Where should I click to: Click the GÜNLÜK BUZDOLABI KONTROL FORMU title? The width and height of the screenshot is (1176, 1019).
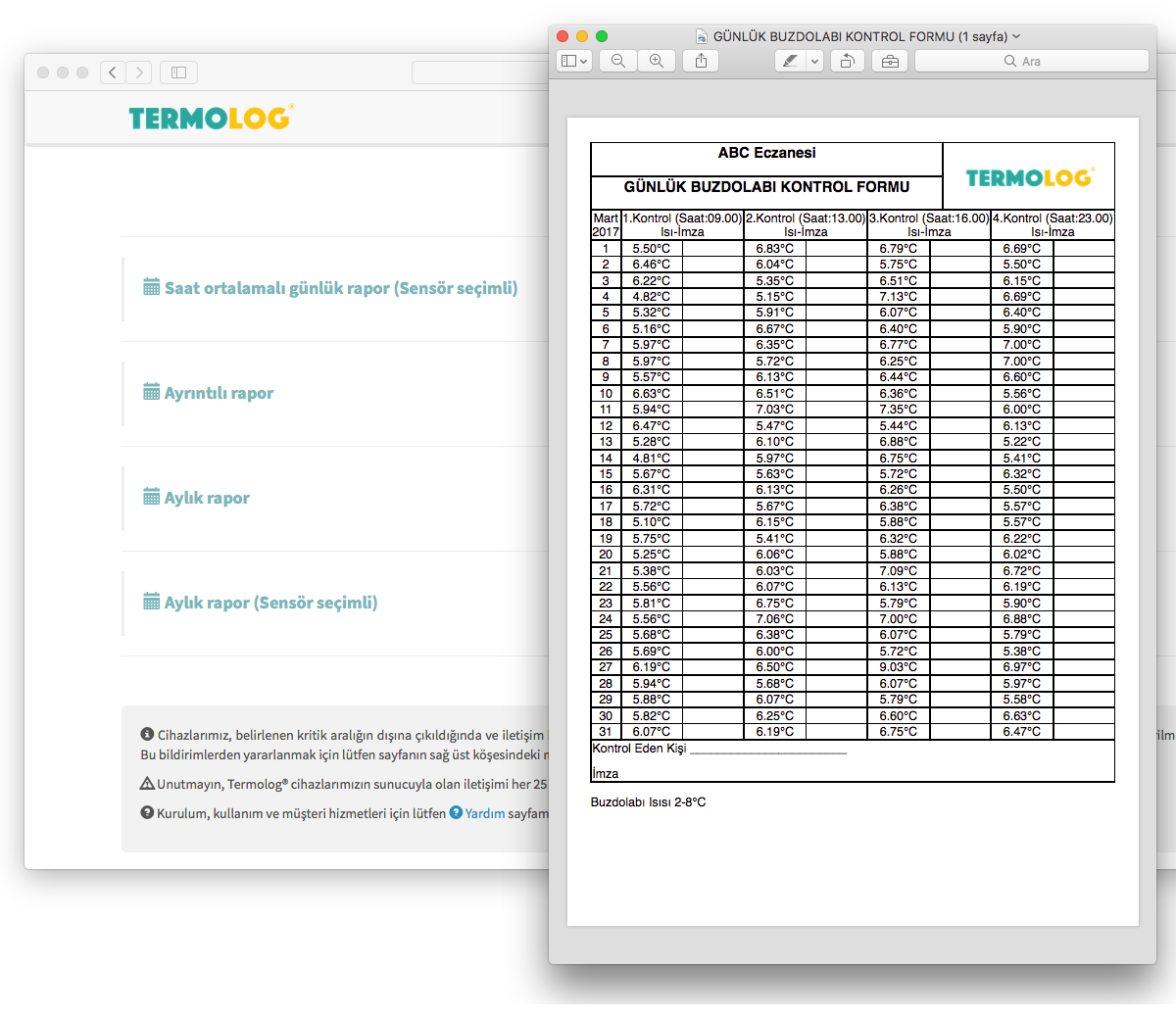(x=766, y=187)
